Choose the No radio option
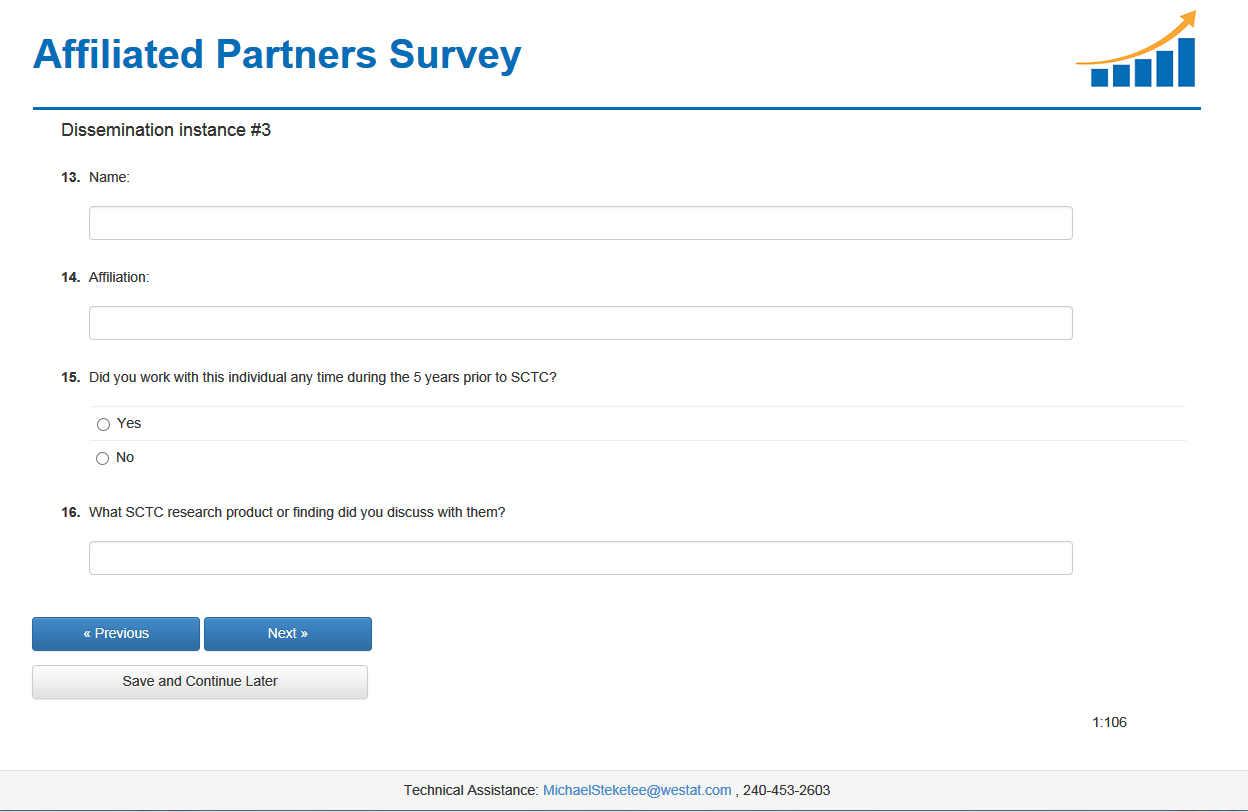Screen dimensions: 1248x812 click(102, 458)
